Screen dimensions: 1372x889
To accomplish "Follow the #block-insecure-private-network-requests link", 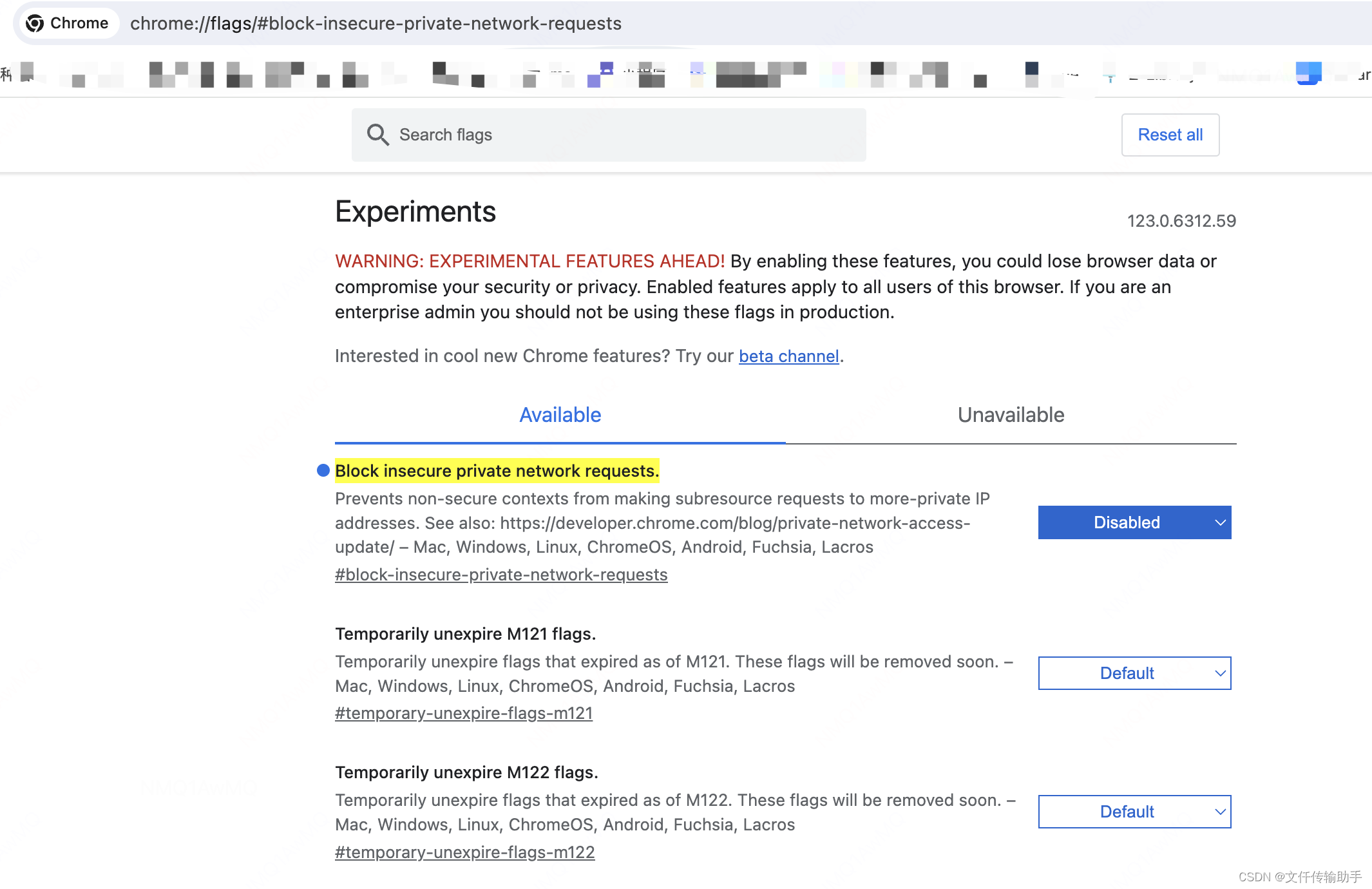I will pyautogui.click(x=501, y=574).
